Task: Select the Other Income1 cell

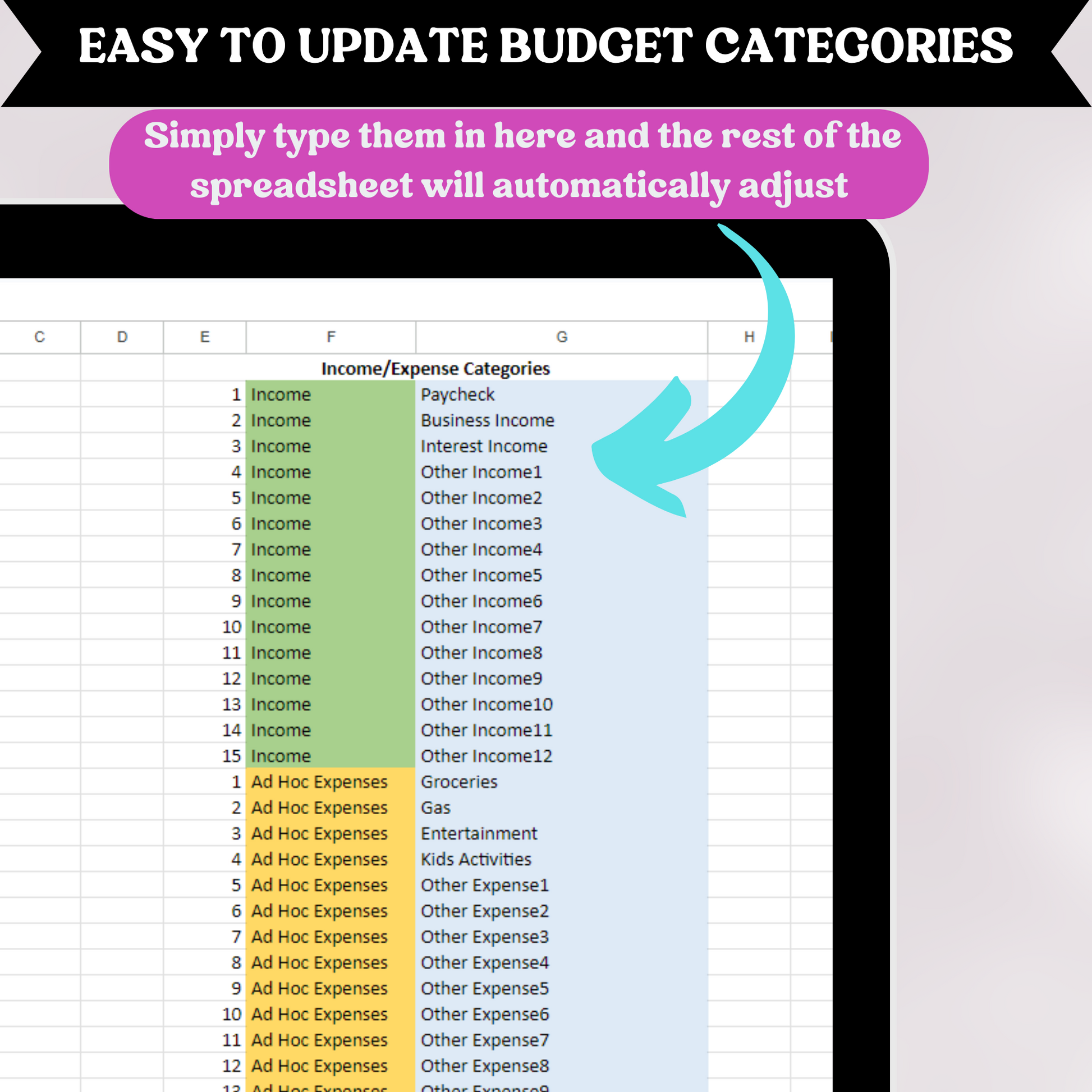Action: tap(561, 471)
